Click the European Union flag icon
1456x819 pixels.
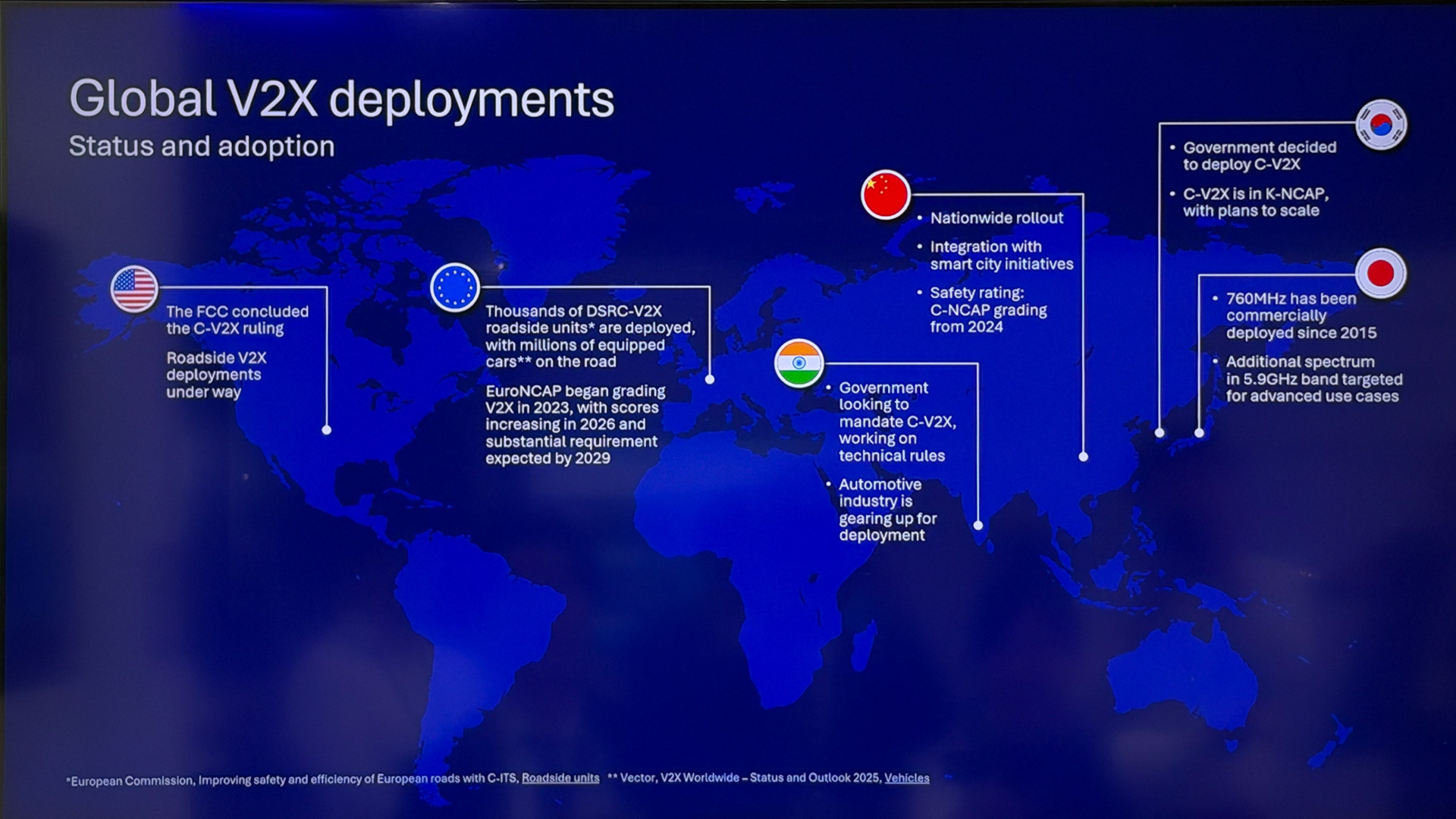(x=455, y=287)
